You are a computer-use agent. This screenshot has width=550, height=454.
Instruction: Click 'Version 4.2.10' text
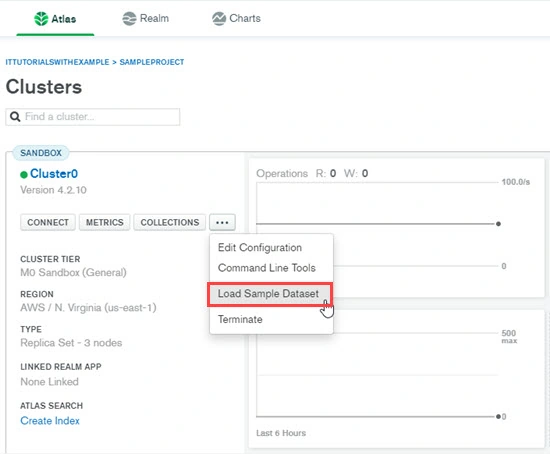pyautogui.click(x=53, y=190)
